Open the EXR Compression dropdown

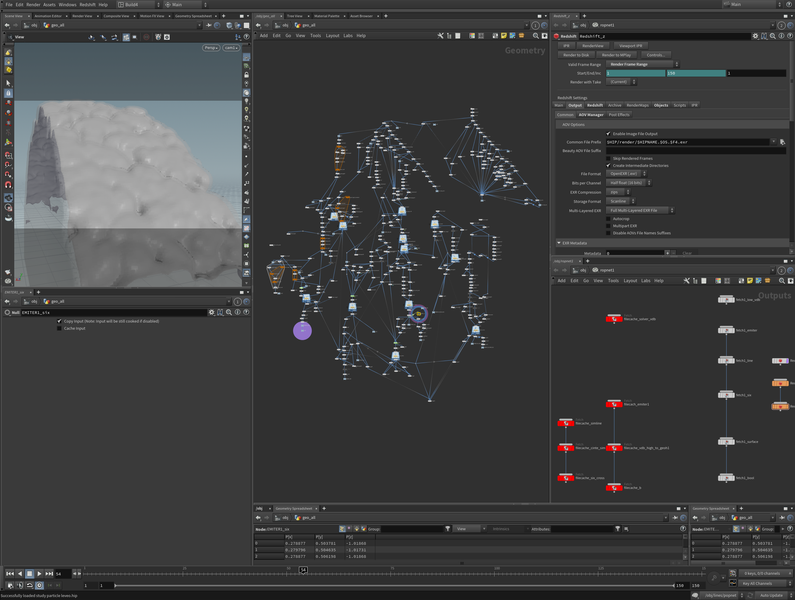(618, 192)
